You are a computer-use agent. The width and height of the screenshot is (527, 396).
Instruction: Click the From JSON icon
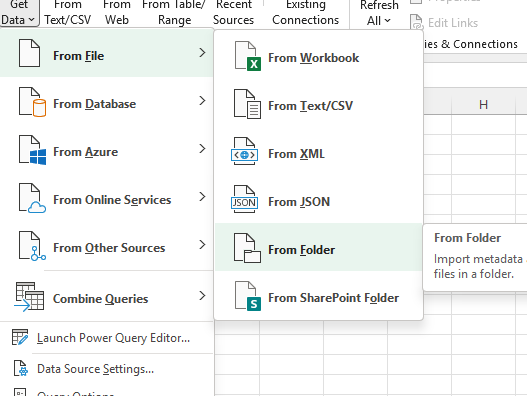244,199
